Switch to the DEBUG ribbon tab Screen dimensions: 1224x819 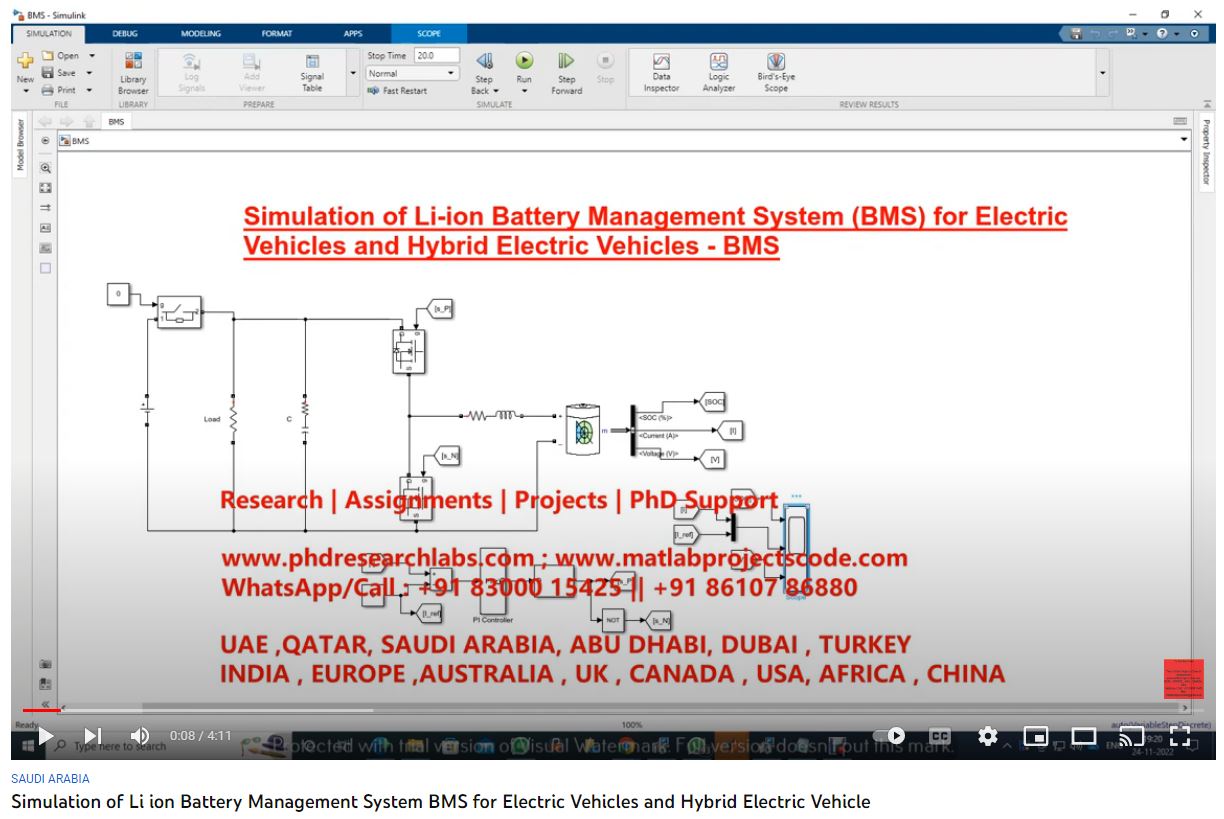(x=125, y=33)
